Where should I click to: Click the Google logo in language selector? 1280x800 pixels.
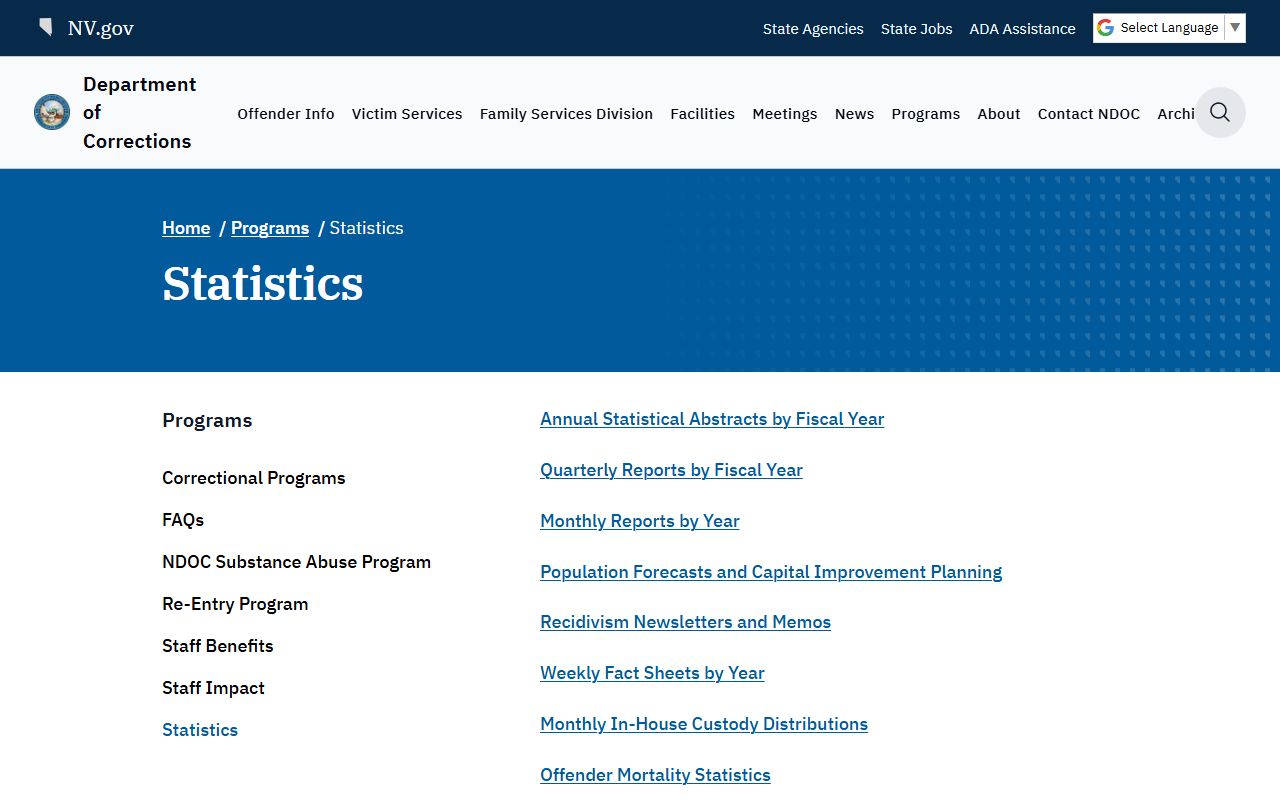click(x=1105, y=28)
